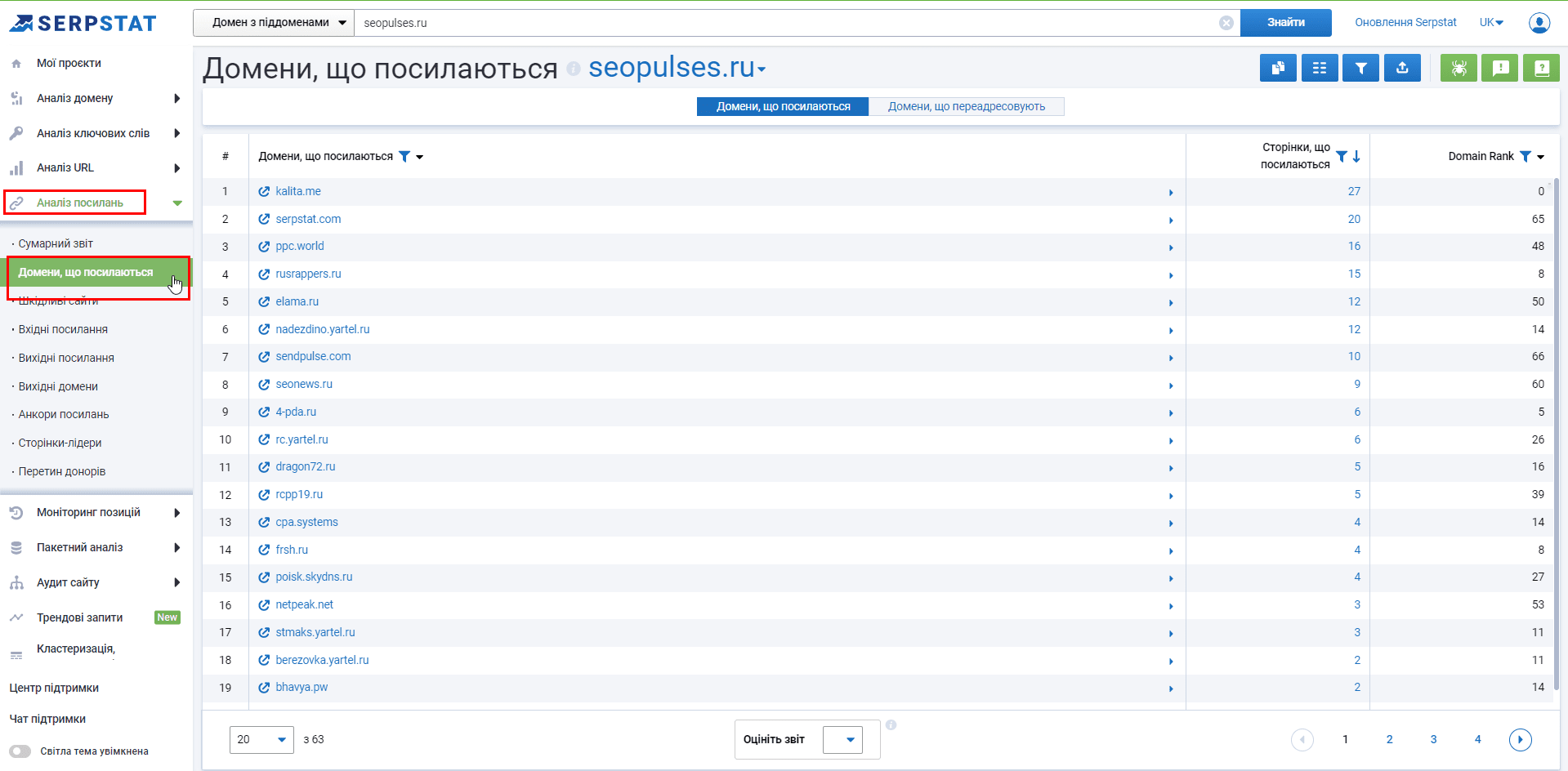Viewport: 1568px width, 771px height.
Task: Click the home icon beside Мої проєкти
Action: pyautogui.click(x=16, y=63)
